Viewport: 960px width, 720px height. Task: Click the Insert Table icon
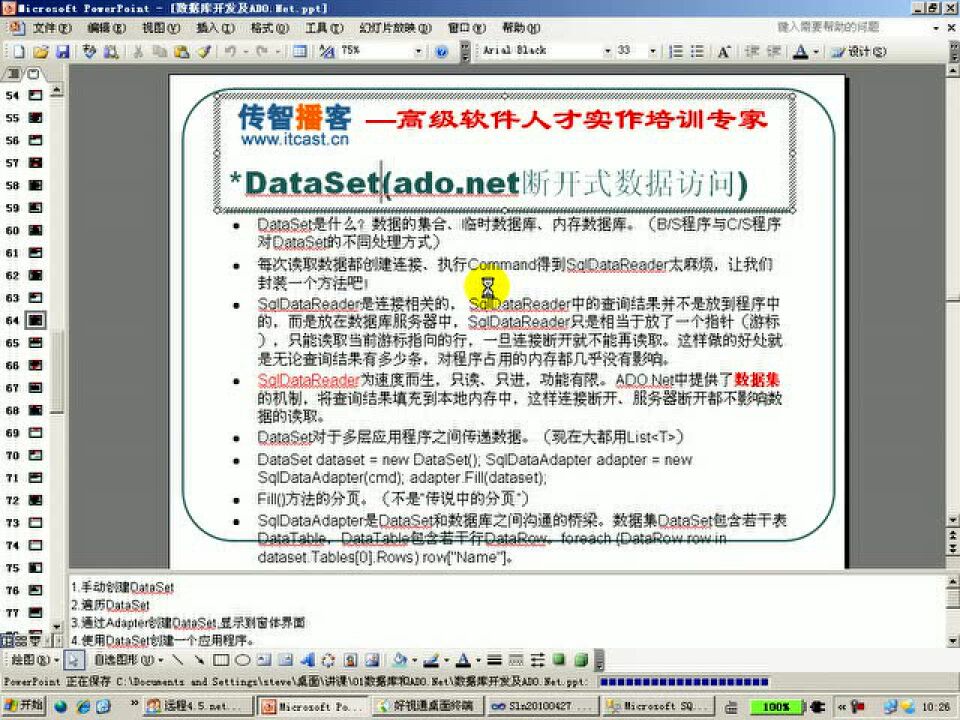point(299,51)
